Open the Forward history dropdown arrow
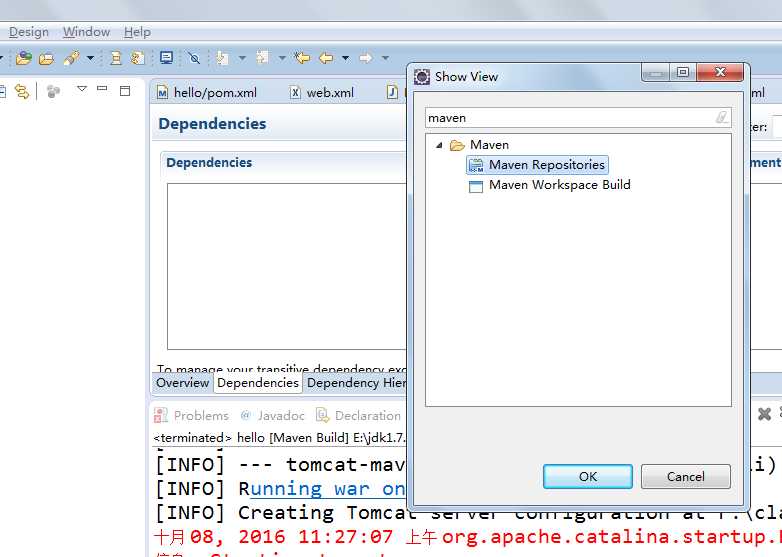 click(386, 58)
